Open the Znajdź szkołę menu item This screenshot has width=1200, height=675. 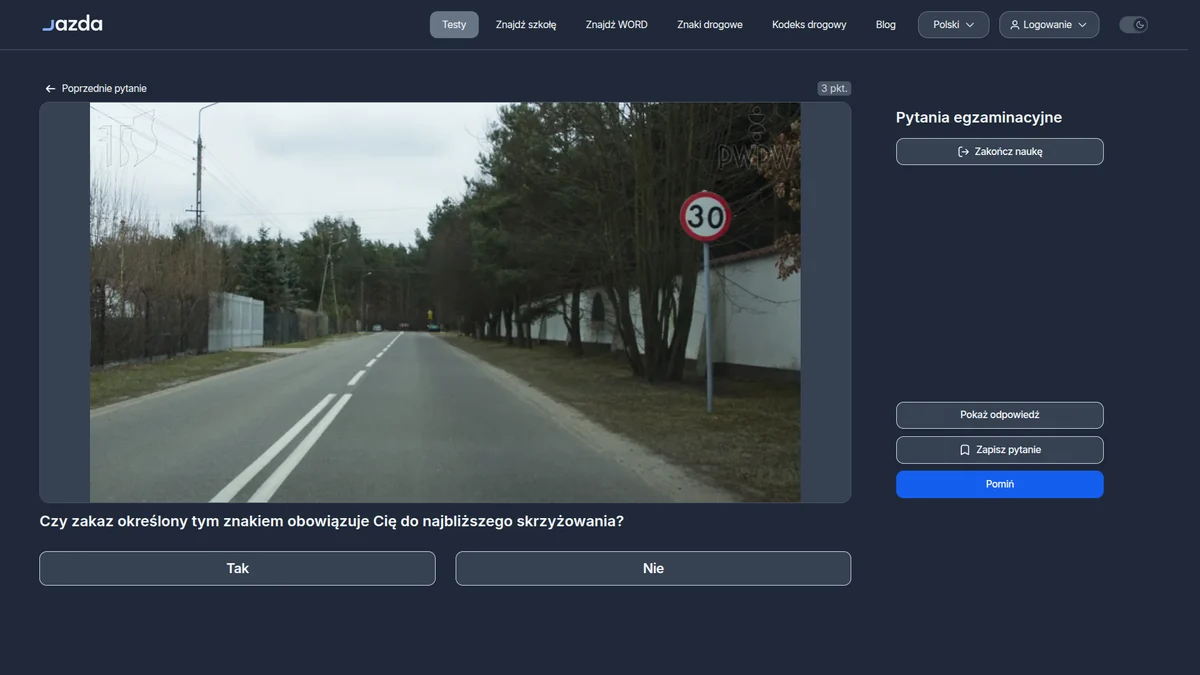tap(526, 25)
